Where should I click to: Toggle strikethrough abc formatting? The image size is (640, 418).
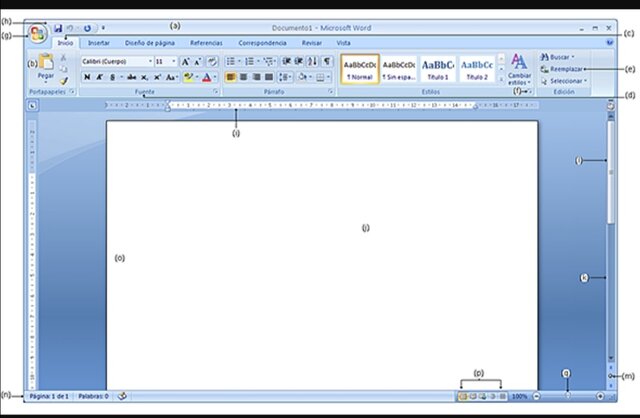click(131, 77)
